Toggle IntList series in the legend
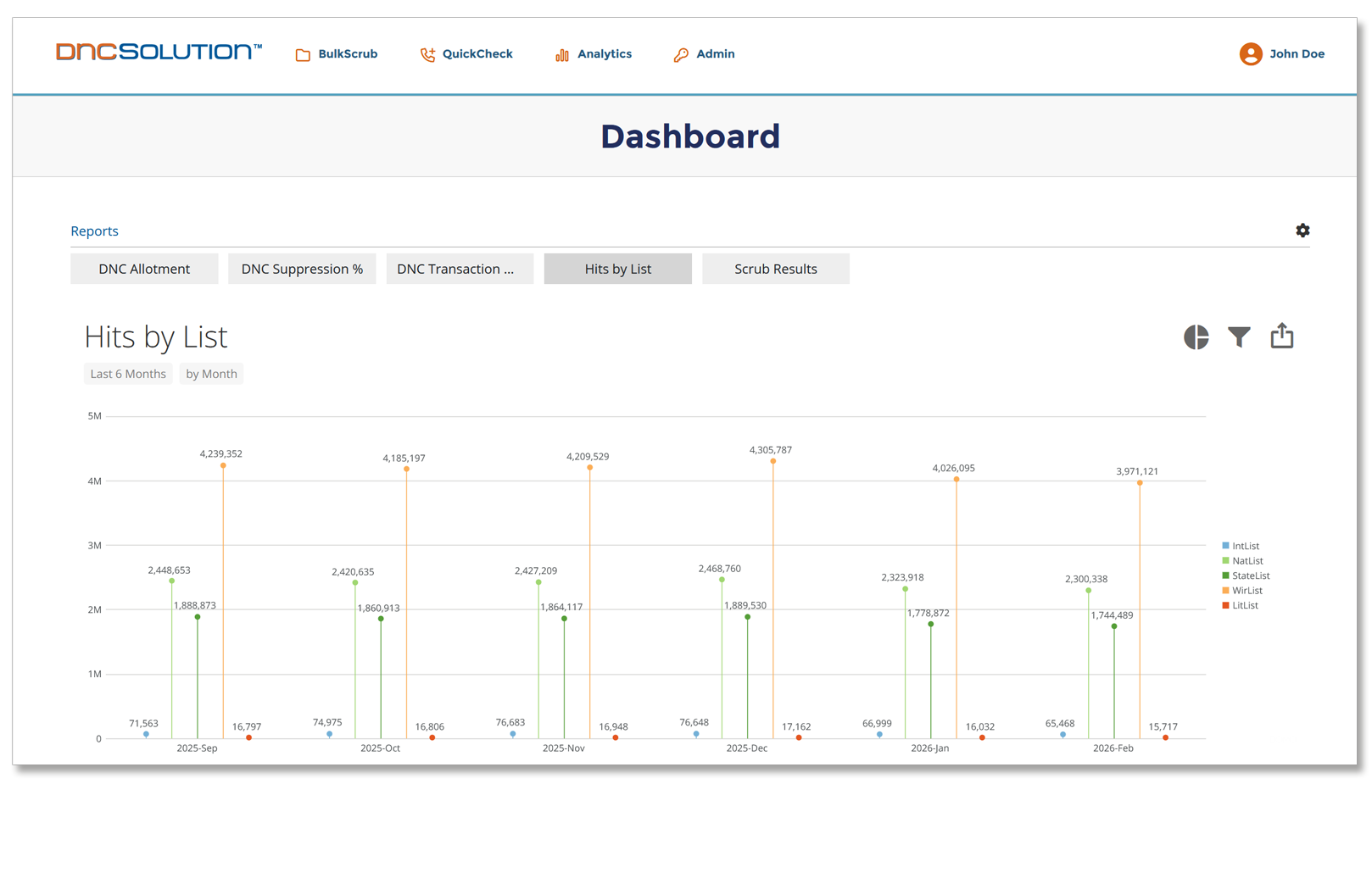The image size is (1372, 884). point(1245,547)
